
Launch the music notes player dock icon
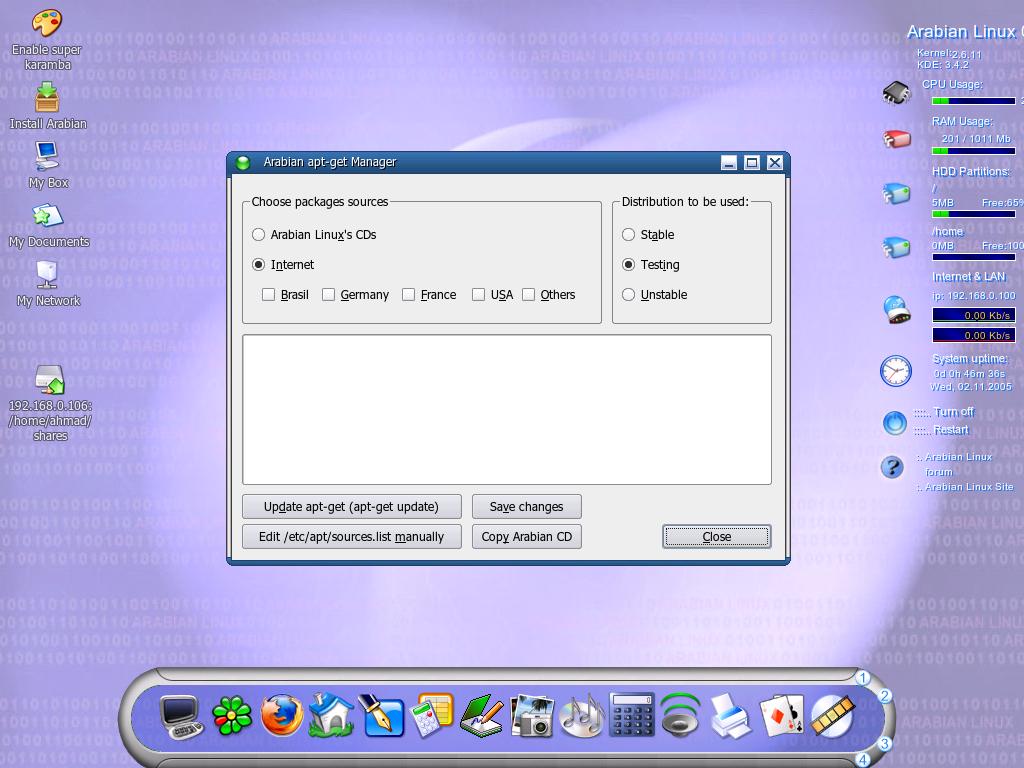pyautogui.click(x=582, y=716)
